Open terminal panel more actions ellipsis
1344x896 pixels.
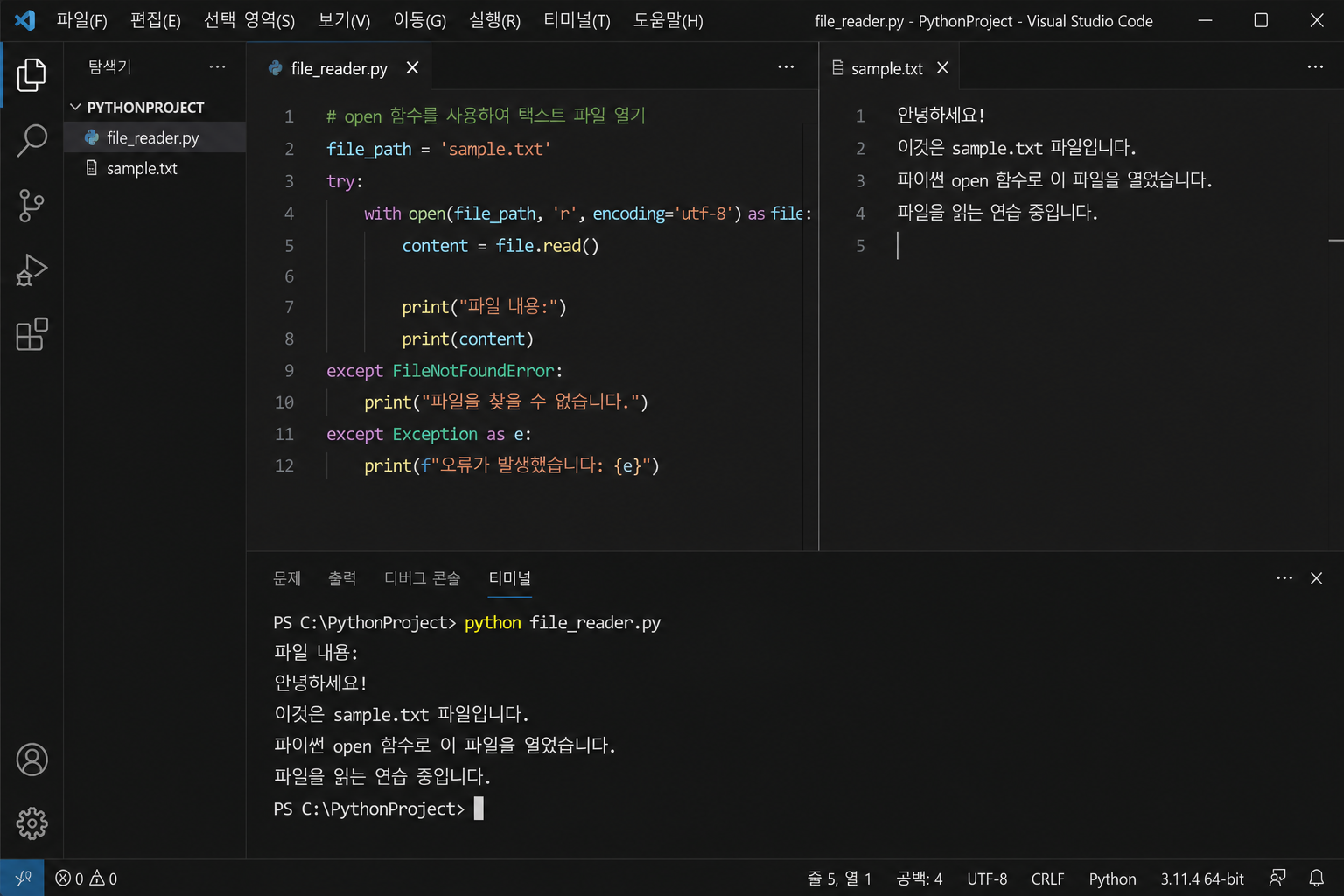pyautogui.click(x=1284, y=577)
